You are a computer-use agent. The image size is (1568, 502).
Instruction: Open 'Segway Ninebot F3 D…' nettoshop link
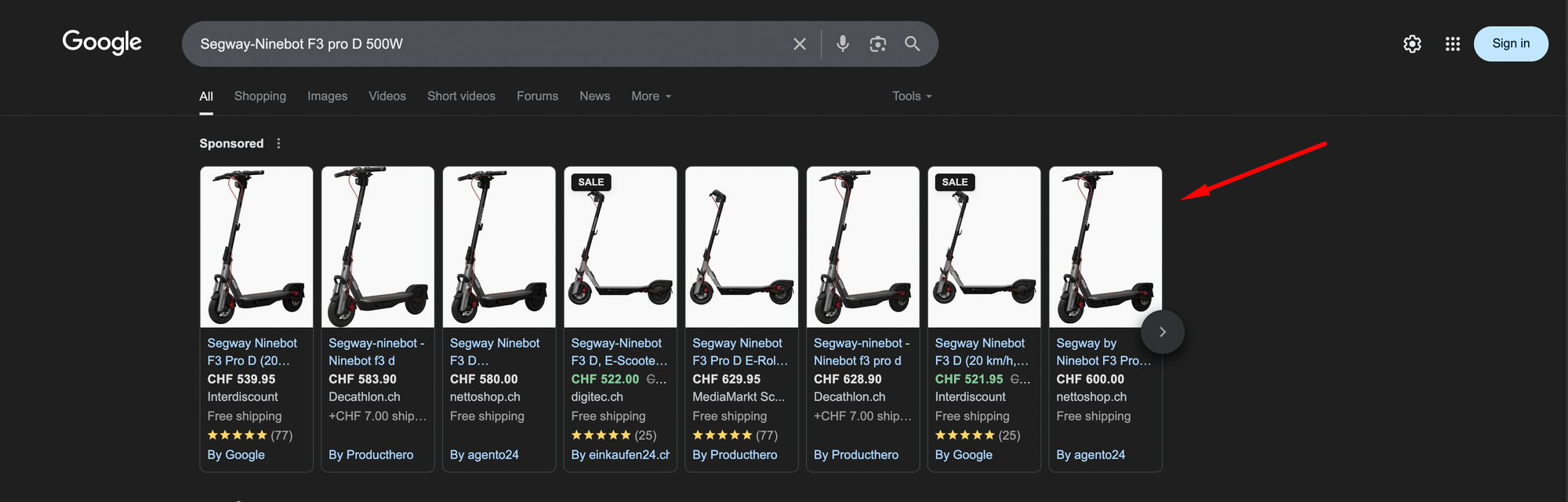pyautogui.click(x=495, y=351)
